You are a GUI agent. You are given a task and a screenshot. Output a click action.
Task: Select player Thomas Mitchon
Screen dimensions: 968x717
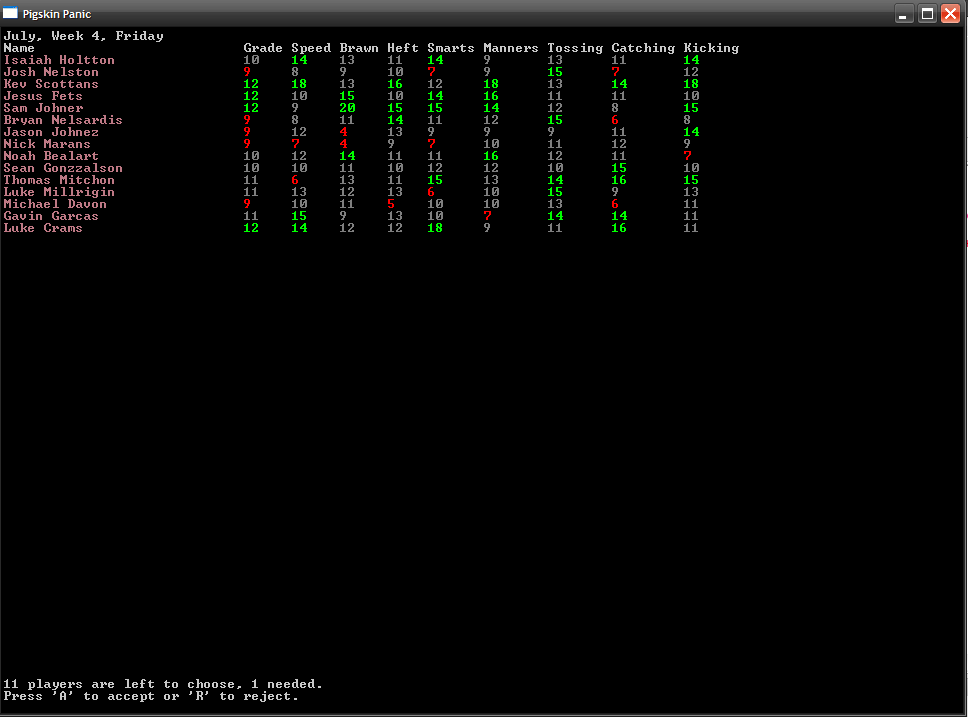pyautogui.click(x=59, y=180)
